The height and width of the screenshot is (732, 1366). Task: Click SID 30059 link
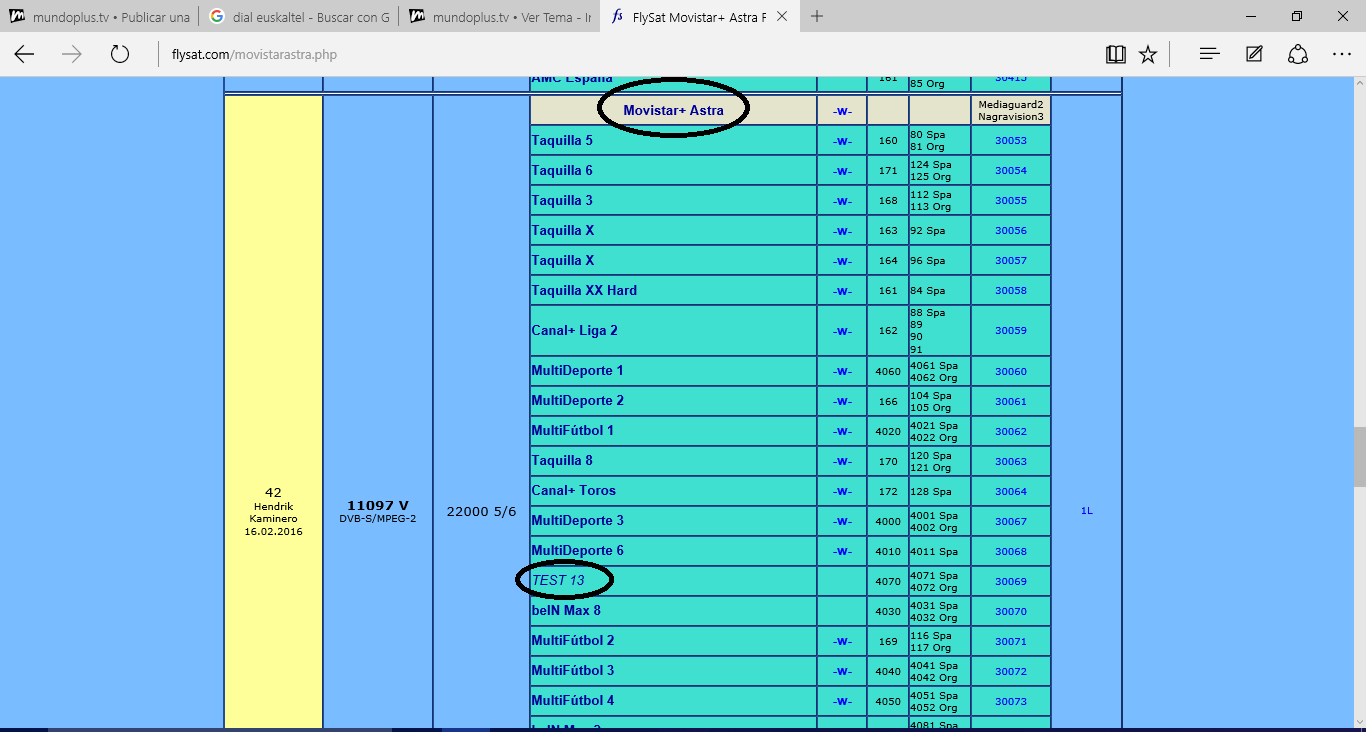pos(1011,331)
